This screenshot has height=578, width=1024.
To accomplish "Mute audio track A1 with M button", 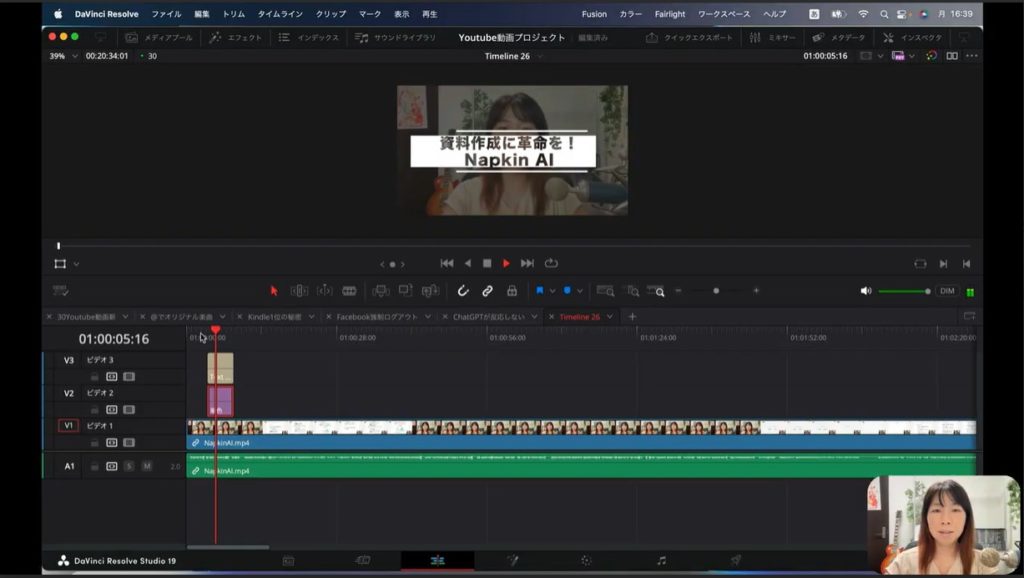I will [x=146, y=466].
